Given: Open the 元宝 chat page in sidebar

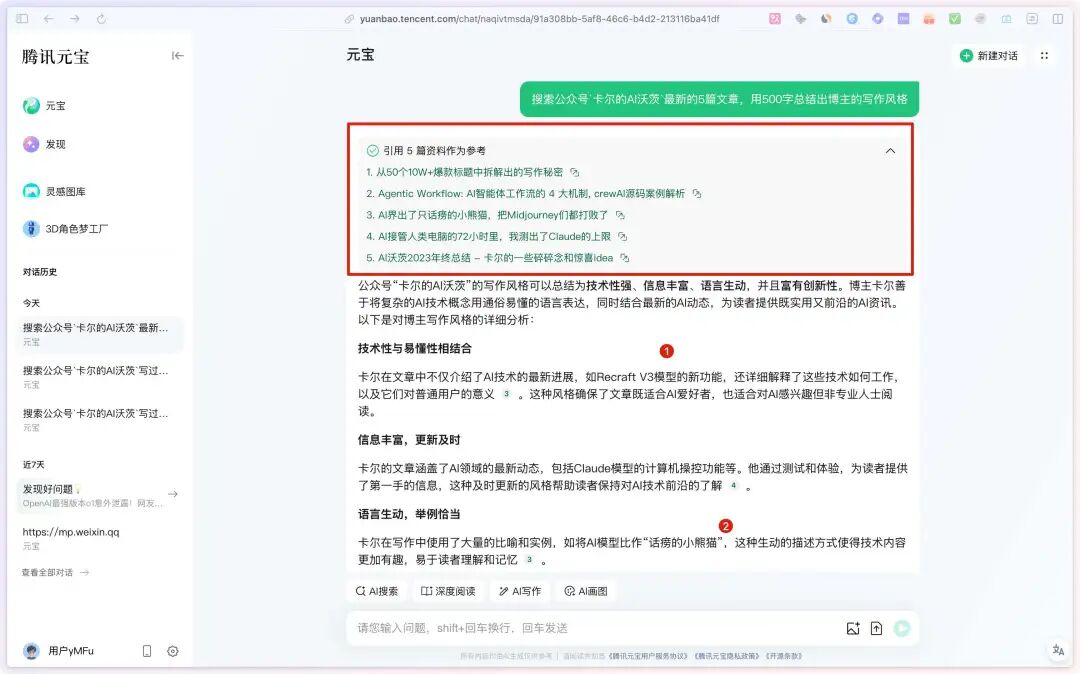Looking at the screenshot, I should point(45,105).
